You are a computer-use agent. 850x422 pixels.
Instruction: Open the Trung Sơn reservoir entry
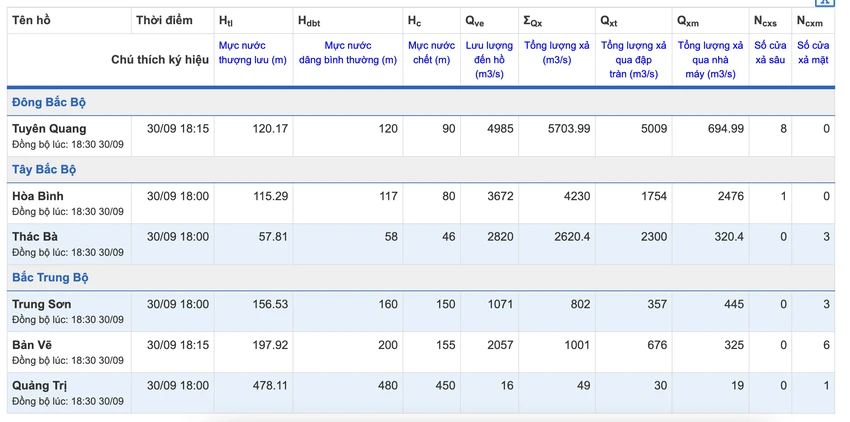click(42, 304)
